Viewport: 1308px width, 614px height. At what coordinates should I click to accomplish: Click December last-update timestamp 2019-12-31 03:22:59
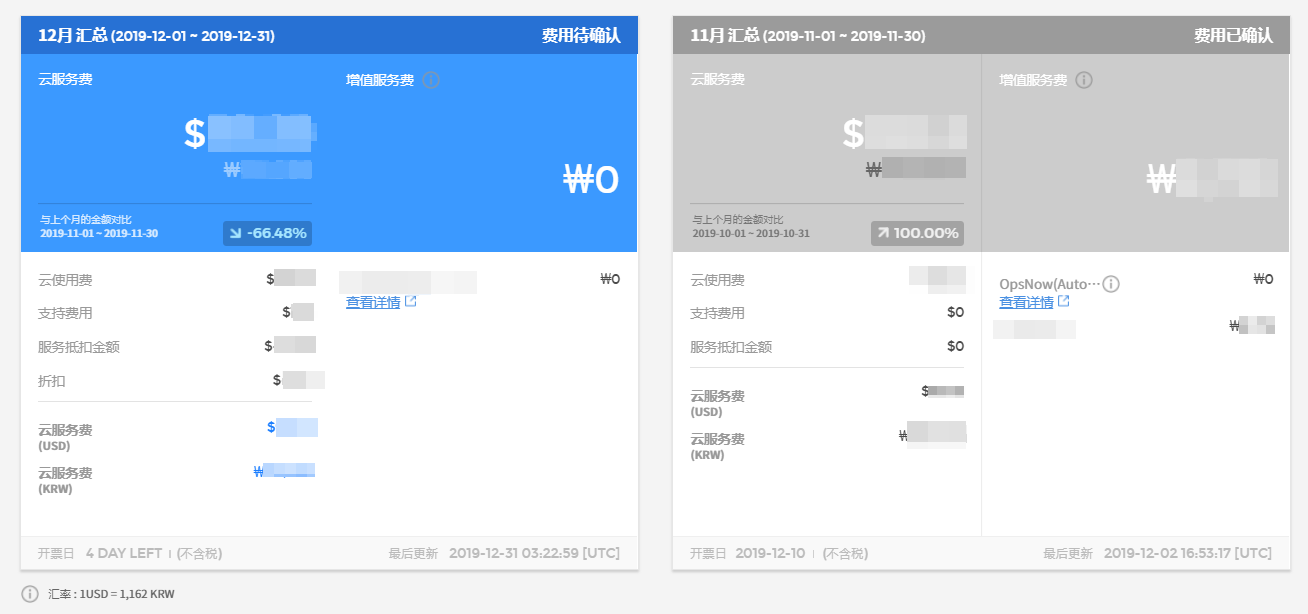[x=534, y=553]
